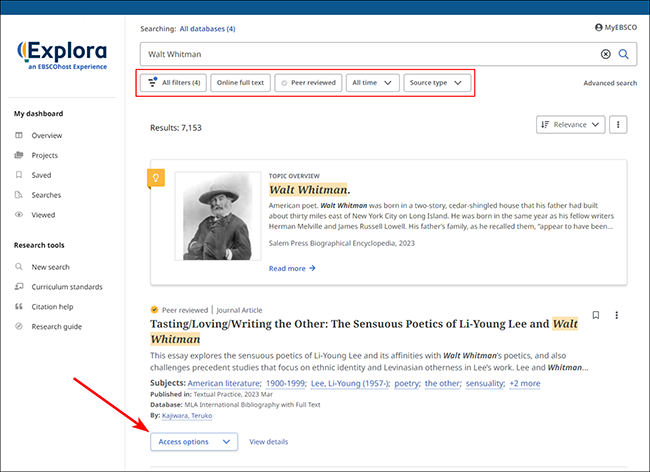Open All filters (4) panel
This screenshot has width=650, height=472.
pos(173,82)
